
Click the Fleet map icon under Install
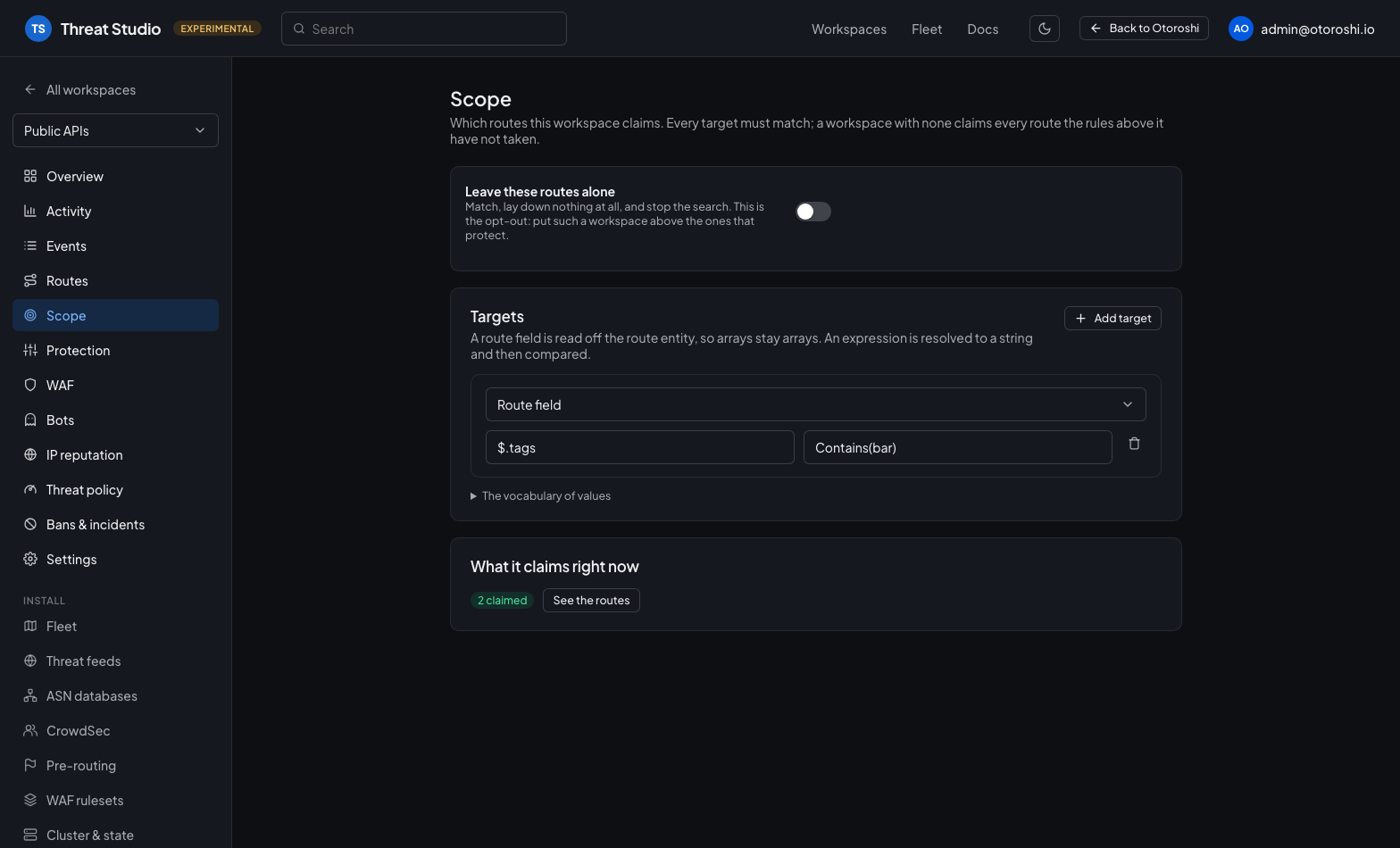[x=30, y=626]
